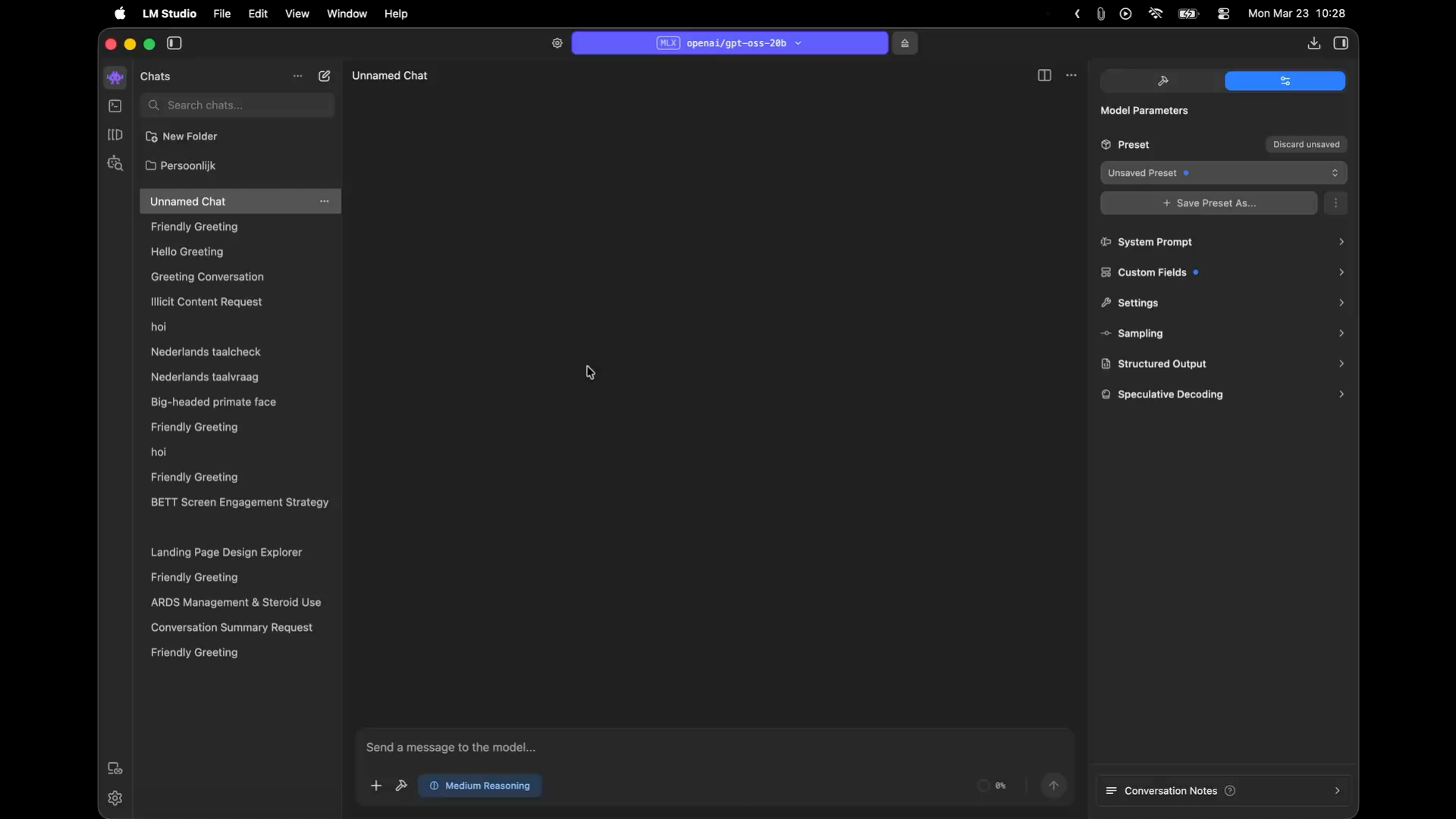This screenshot has height=819, width=1456.
Task: Eject the loaded model
Action: tap(905, 43)
